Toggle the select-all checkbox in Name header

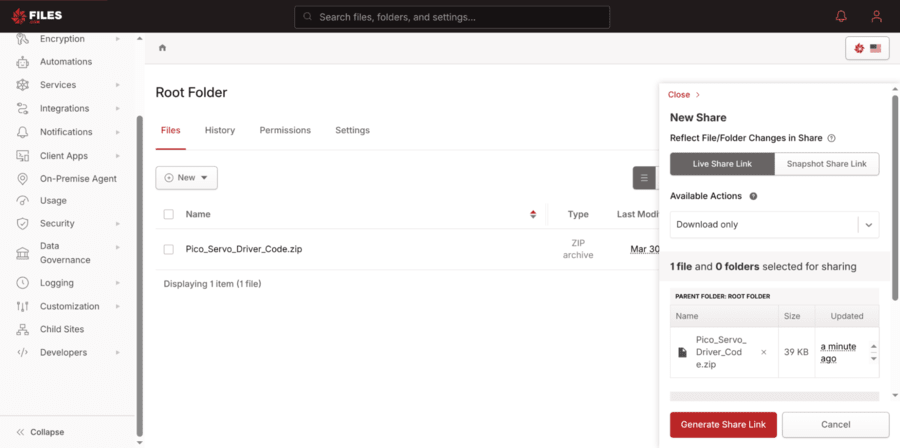[168, 214]
